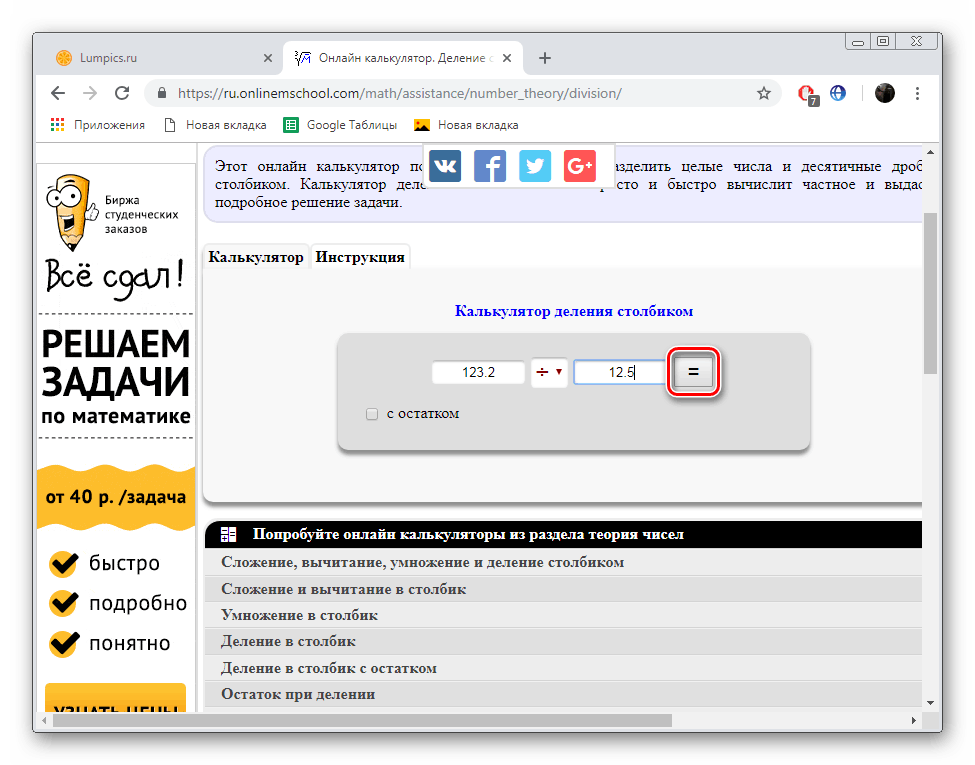This screenshot has height=765, width=975.
Task: View site security padlock info
Action: coord(162,93)
